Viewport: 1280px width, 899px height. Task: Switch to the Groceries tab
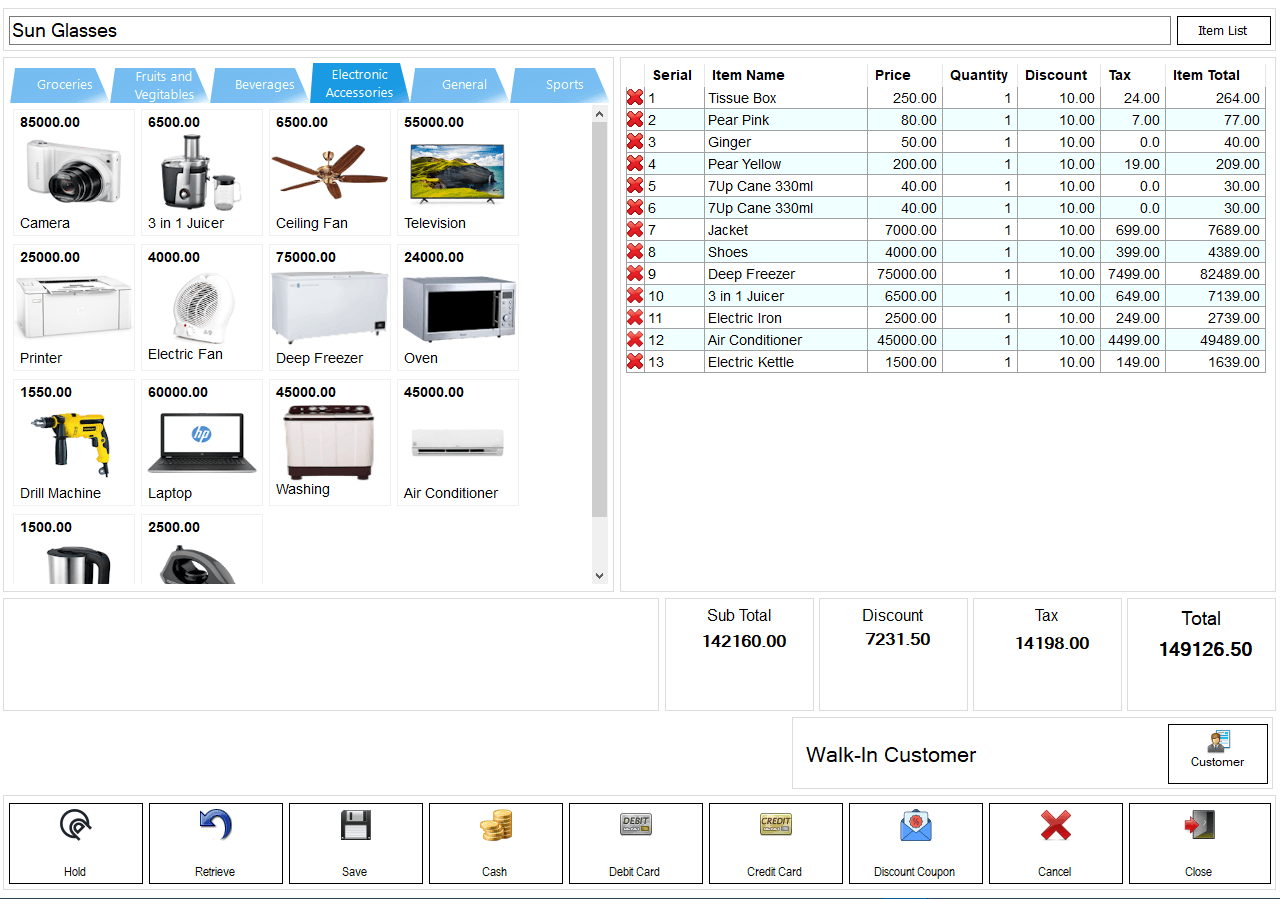click(x=64, y=85)
